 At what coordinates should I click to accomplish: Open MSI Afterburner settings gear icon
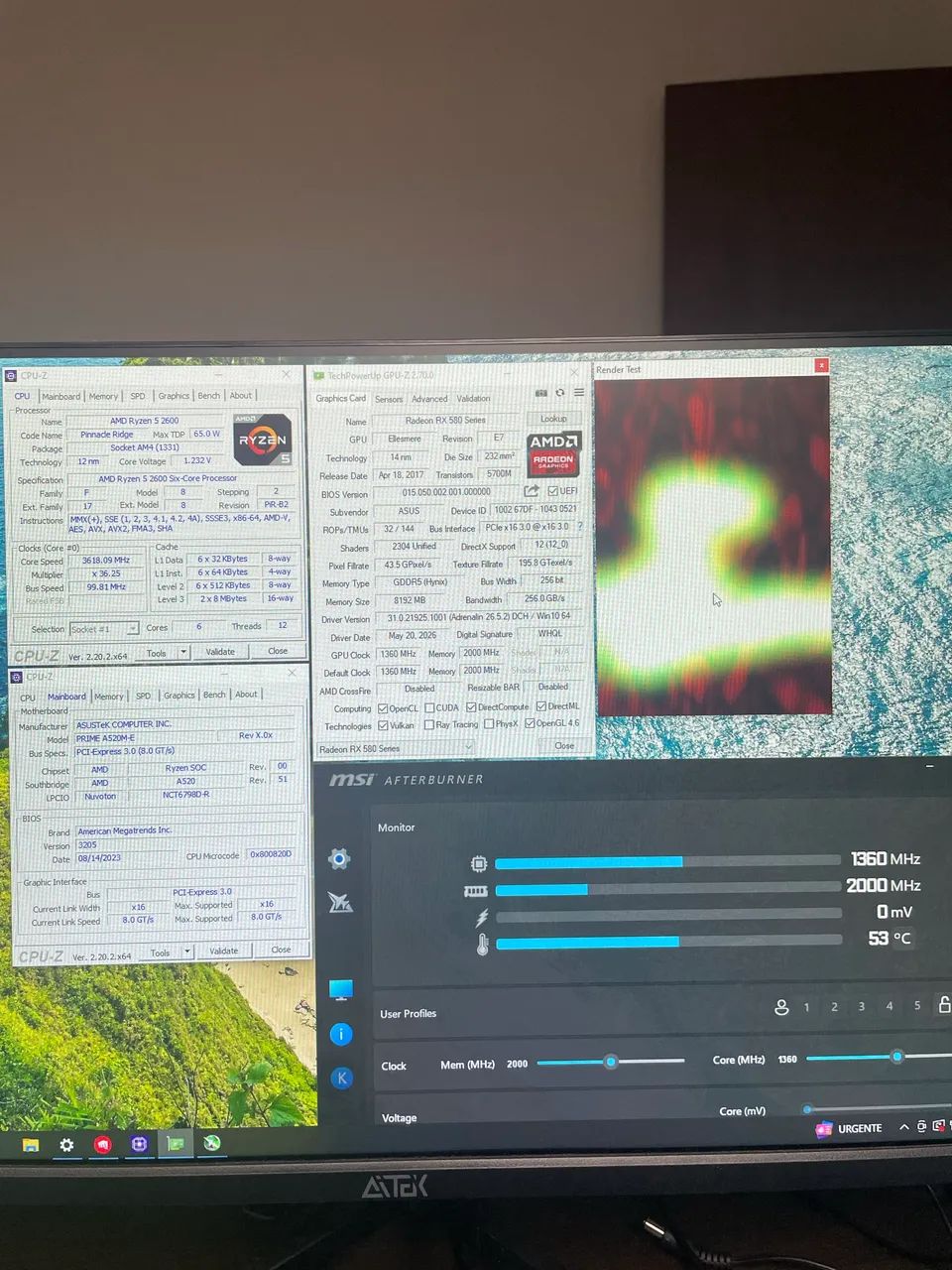[x=339, y=859]
